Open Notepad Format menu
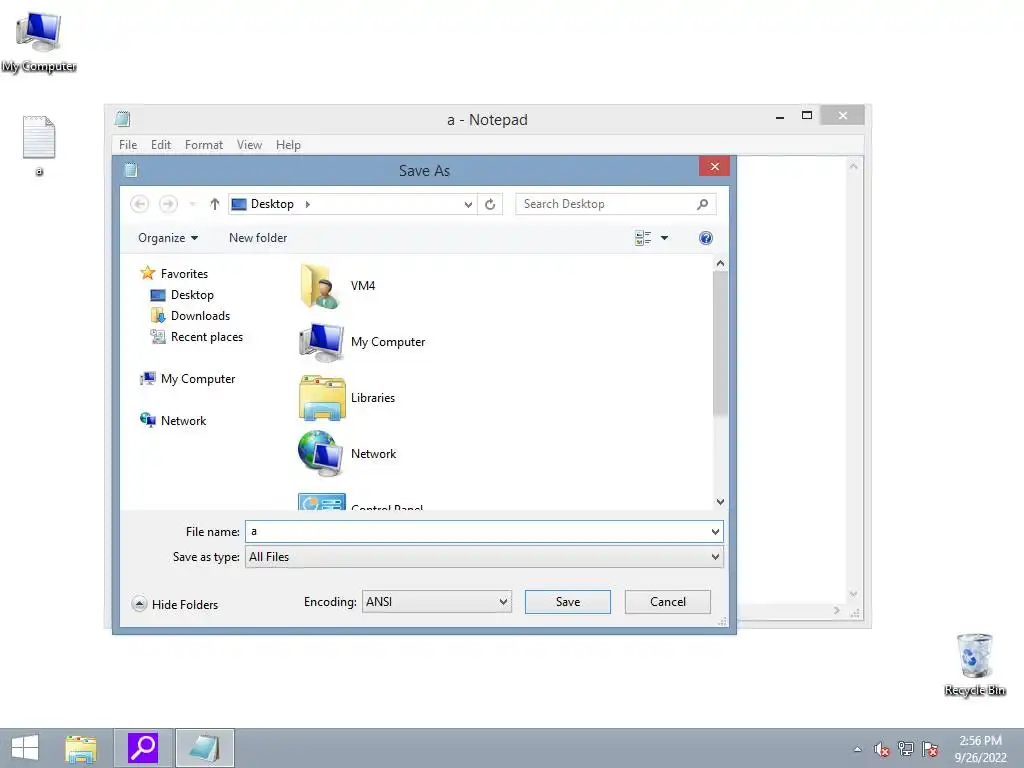This screenshot has height=768, width=1024. point(204,145)
